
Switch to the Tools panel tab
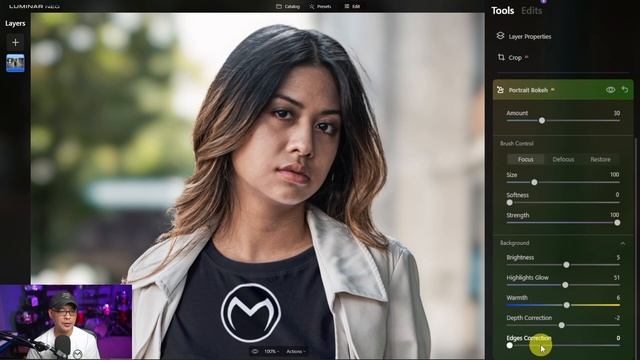coord(502,11)
